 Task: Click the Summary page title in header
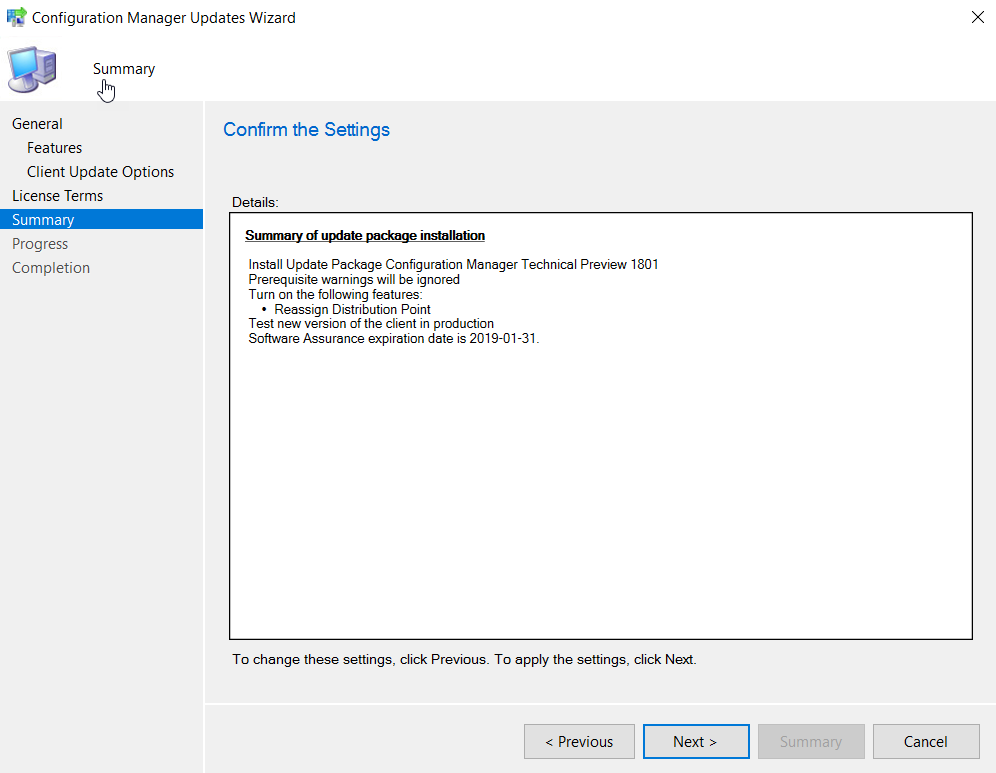pyautogui.click(x=124, y=69)
